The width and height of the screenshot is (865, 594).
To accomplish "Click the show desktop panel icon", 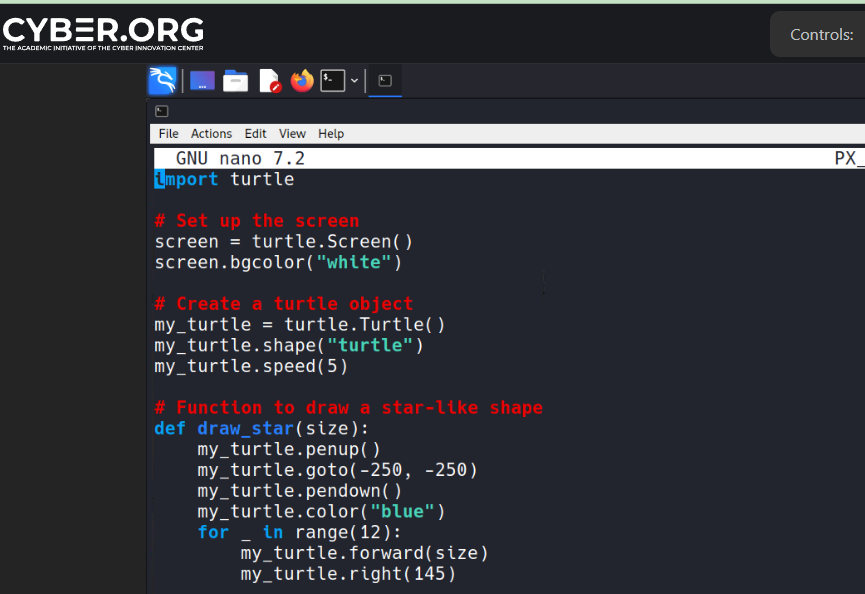I will [x=202, y=81].
